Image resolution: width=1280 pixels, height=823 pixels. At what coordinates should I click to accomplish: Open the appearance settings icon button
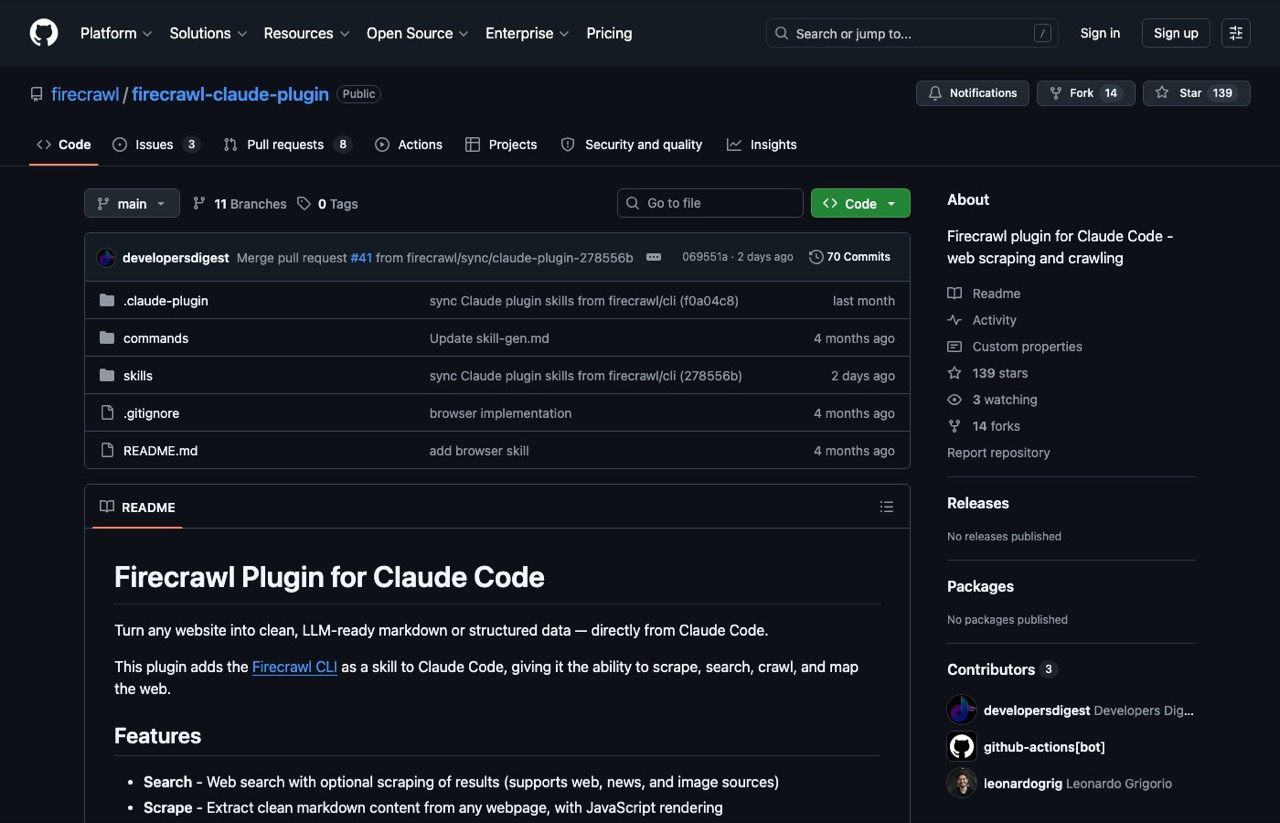pyautogui.click(x=1236, y=33)
